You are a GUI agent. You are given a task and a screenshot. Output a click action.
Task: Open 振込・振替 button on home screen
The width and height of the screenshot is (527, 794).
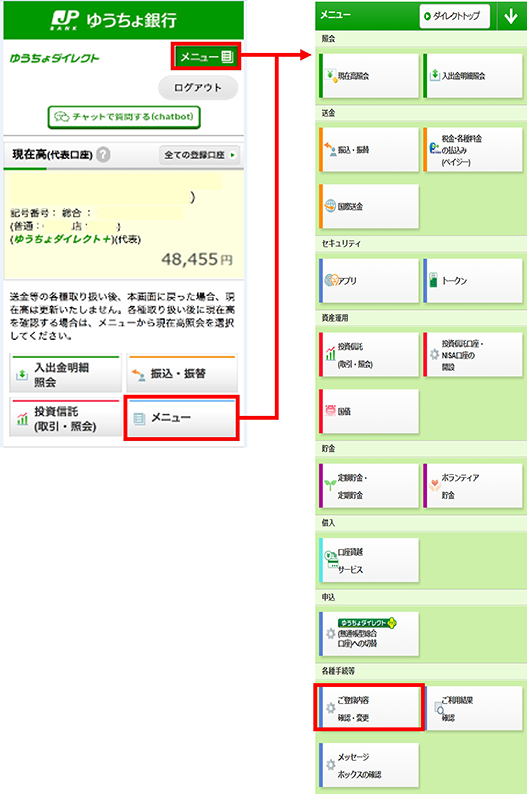182,374
